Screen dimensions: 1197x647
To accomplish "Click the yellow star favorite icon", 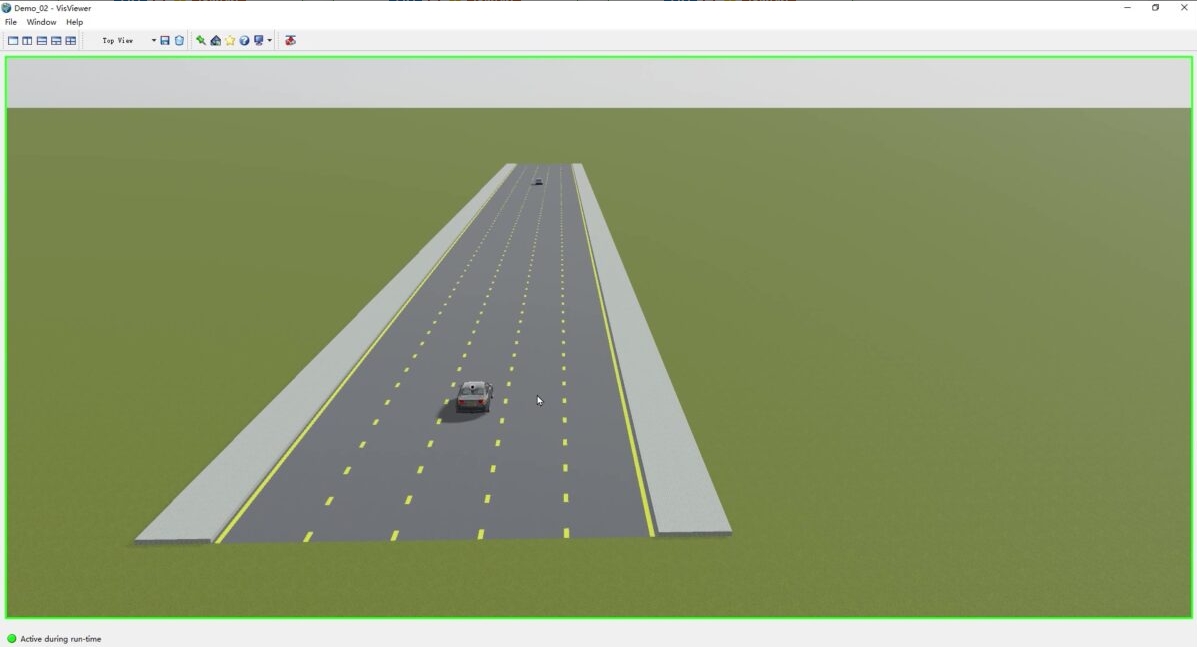I will 230,41.
